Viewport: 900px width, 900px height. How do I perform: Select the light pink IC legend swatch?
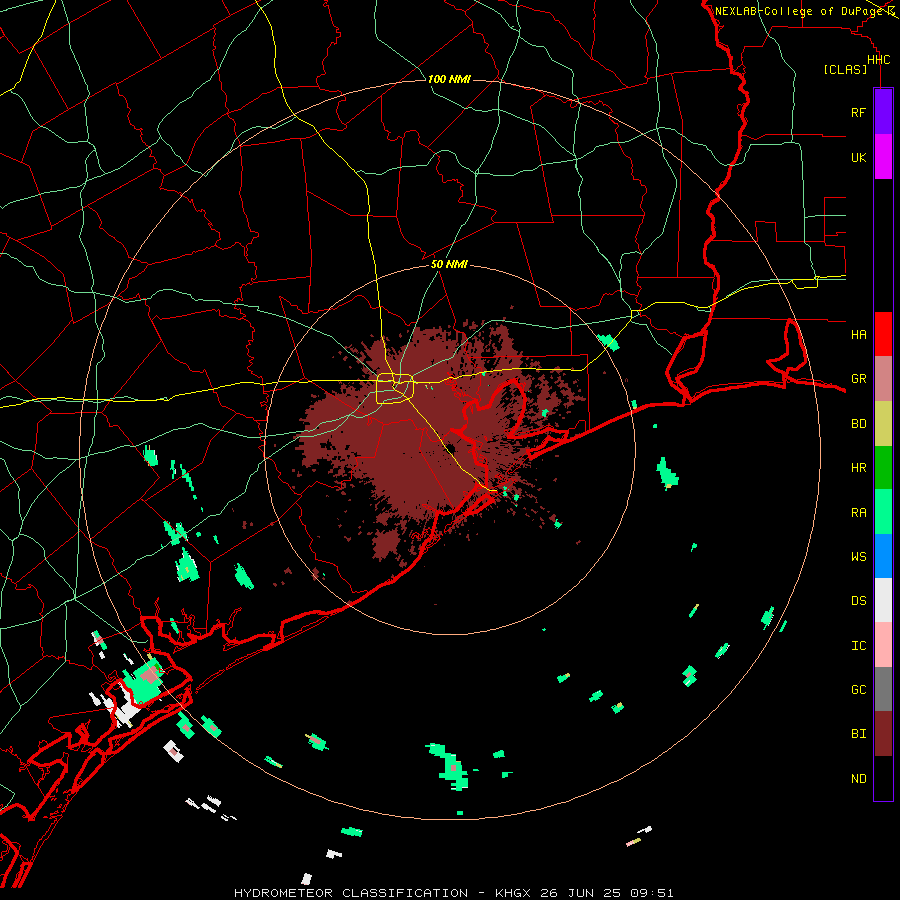tap(883, 645)
